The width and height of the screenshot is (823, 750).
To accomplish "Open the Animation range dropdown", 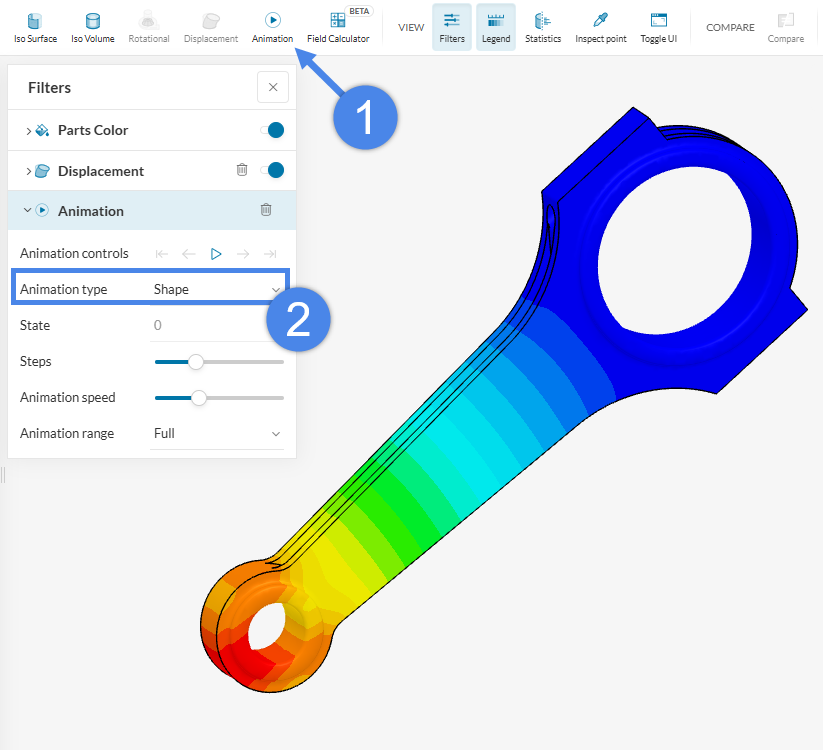I will 217,433.
